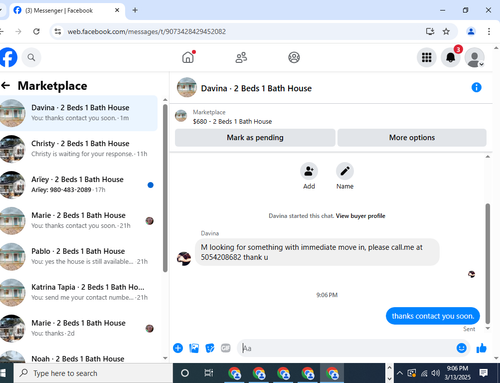Viewport: 500px width, 383px height.
Task: Open the Groups icon in top navigation
Action: (x=294, y=57)
